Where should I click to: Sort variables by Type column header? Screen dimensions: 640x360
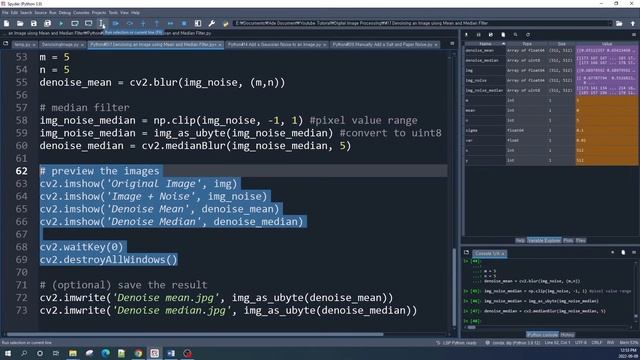[527, 44]
